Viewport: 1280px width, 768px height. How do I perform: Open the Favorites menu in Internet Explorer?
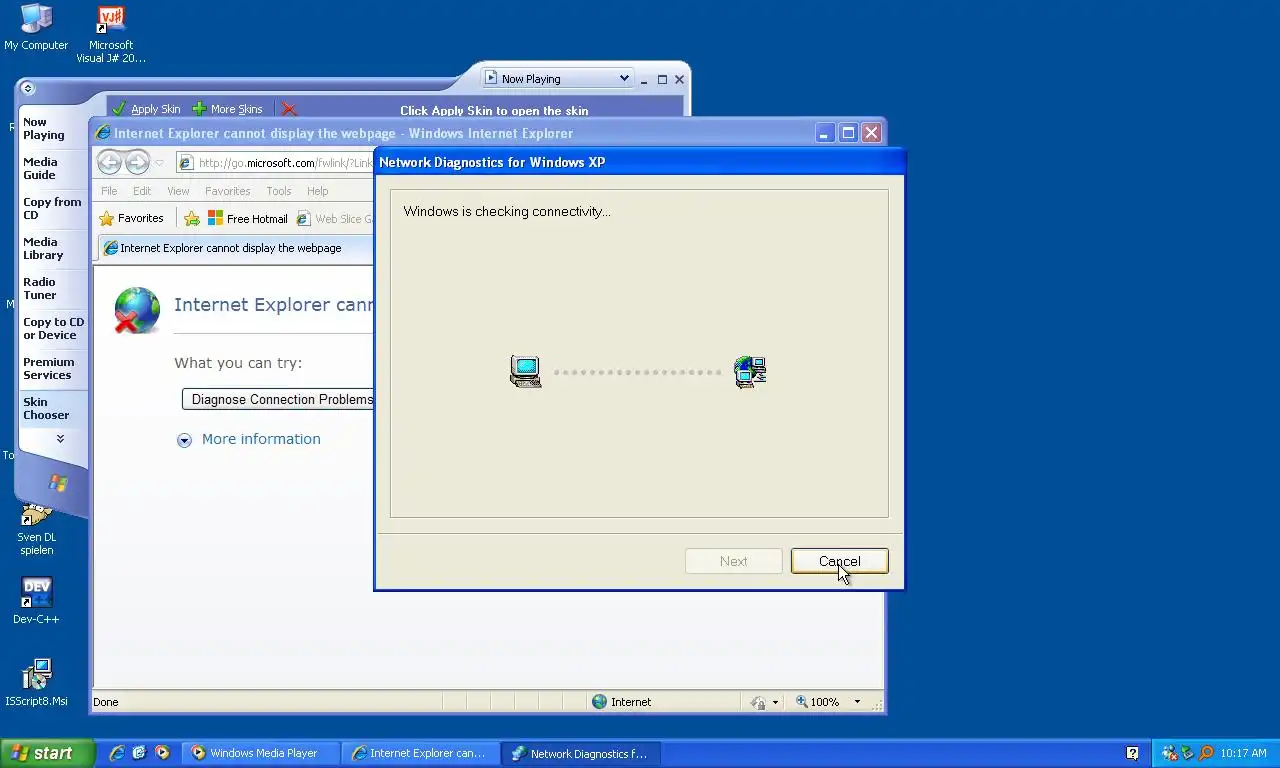(227, 191)
